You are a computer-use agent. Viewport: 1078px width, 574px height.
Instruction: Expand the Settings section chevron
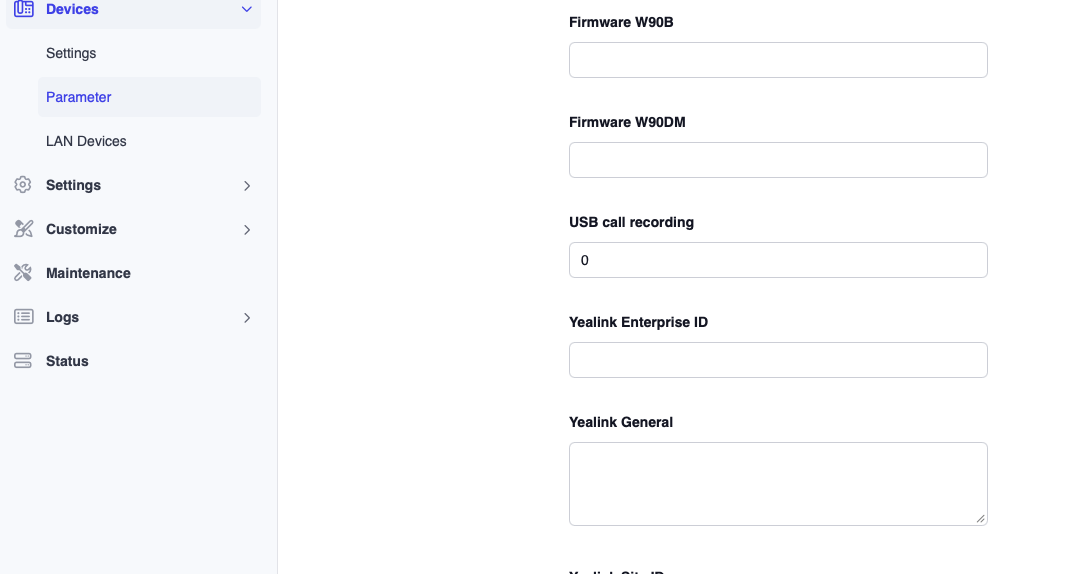pyautogui.click(x=247, y=185)
